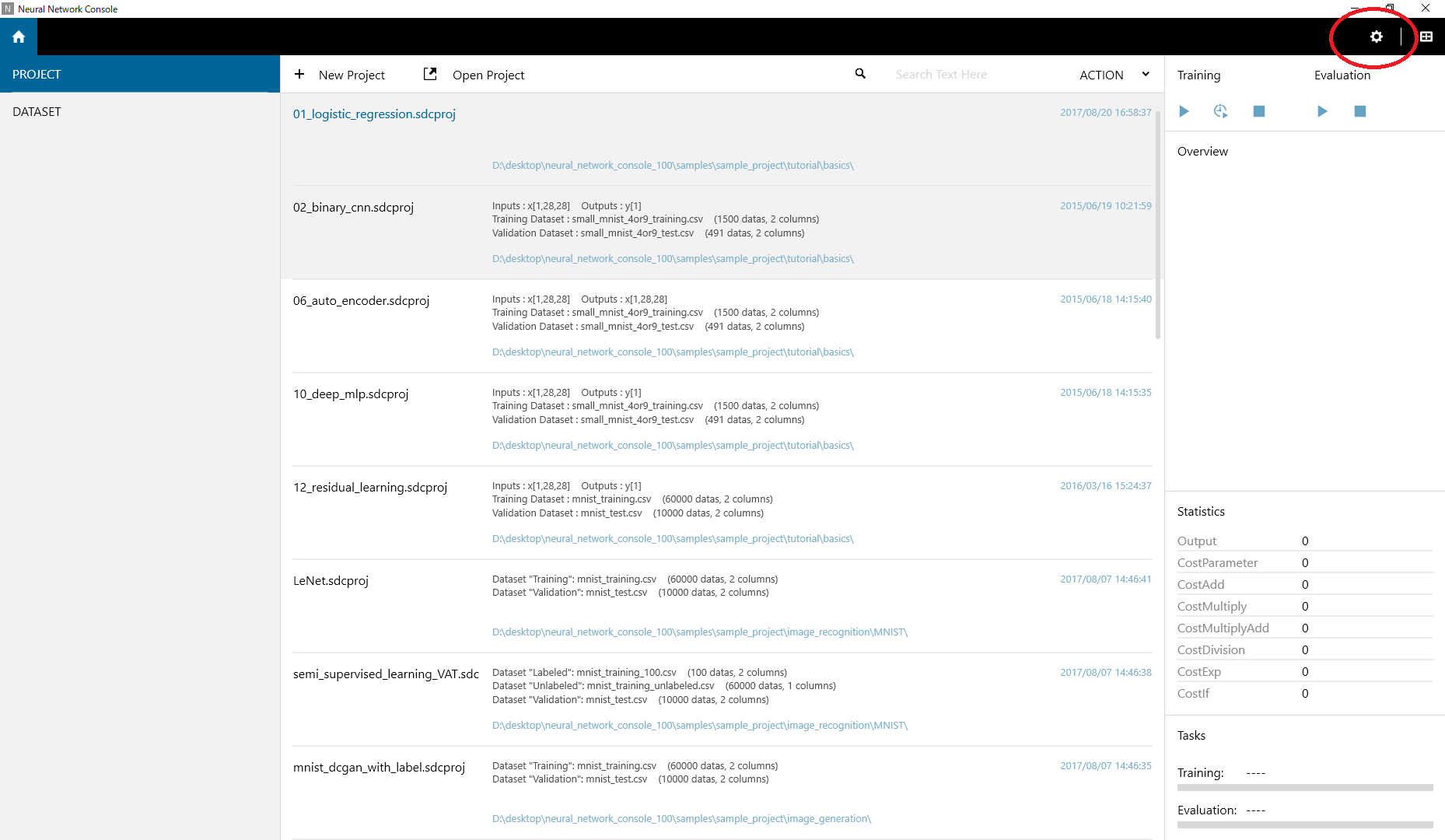Go to the Home screen icon

click(19, 37)
